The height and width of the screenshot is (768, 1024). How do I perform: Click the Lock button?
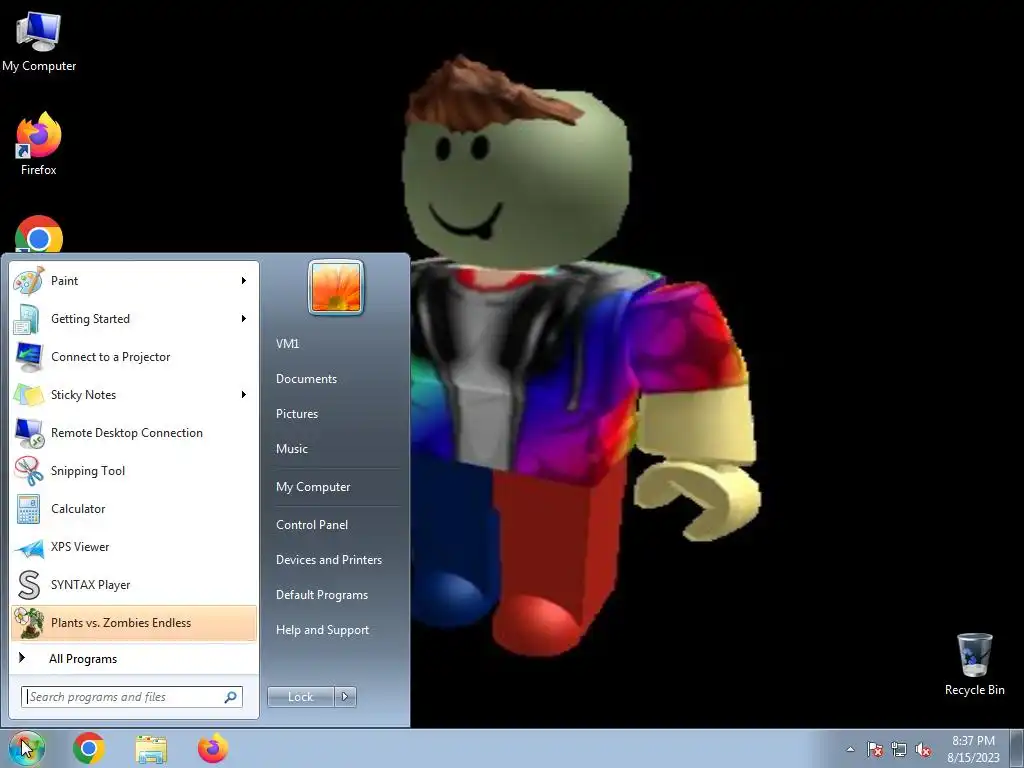click(301, 697)
